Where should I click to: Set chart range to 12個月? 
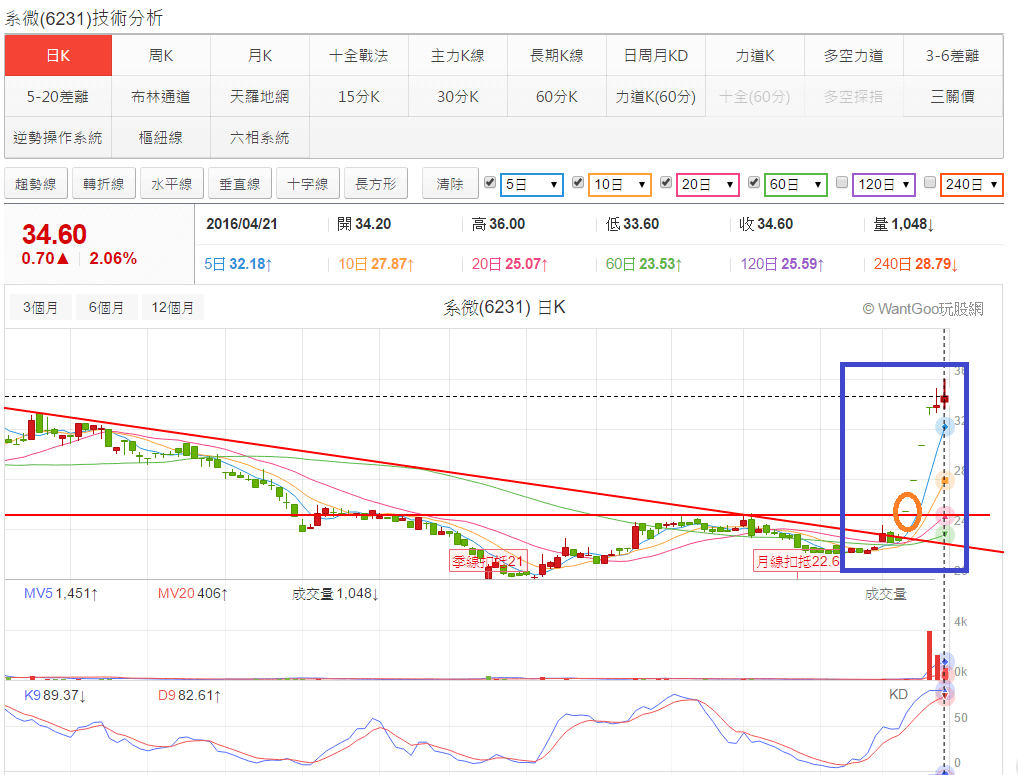(173, 308)
